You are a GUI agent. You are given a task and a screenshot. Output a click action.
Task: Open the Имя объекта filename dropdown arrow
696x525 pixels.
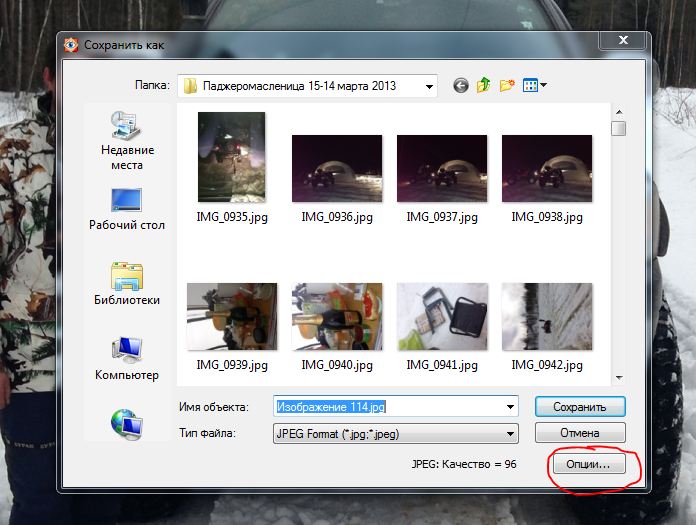coord(510,407)
